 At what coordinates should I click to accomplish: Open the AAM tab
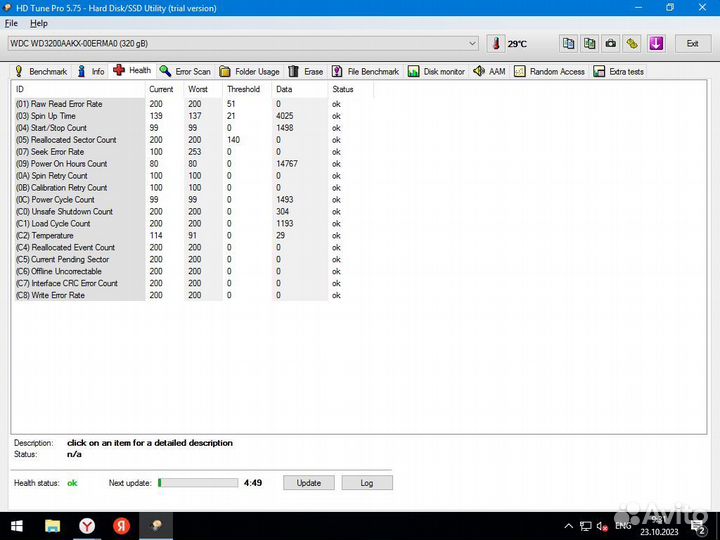click(x=489, y=71)
